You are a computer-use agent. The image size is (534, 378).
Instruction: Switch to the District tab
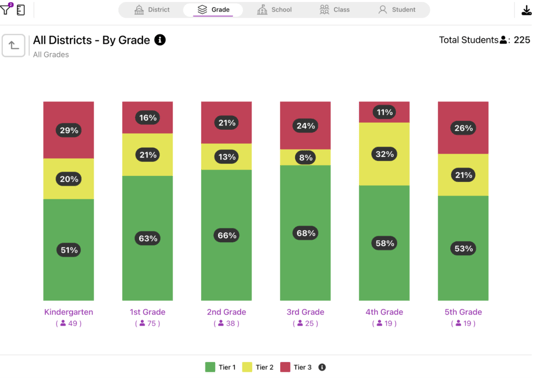[152, 10]
